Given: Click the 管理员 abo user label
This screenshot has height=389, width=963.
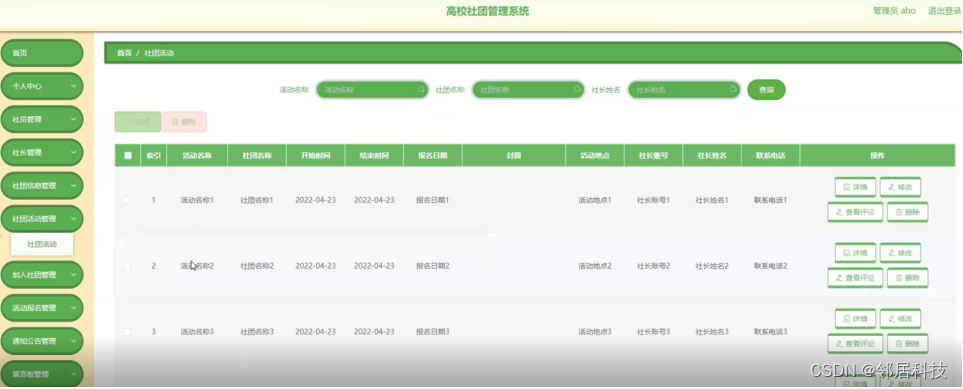Looking at the screenshot, I should 894,10.
